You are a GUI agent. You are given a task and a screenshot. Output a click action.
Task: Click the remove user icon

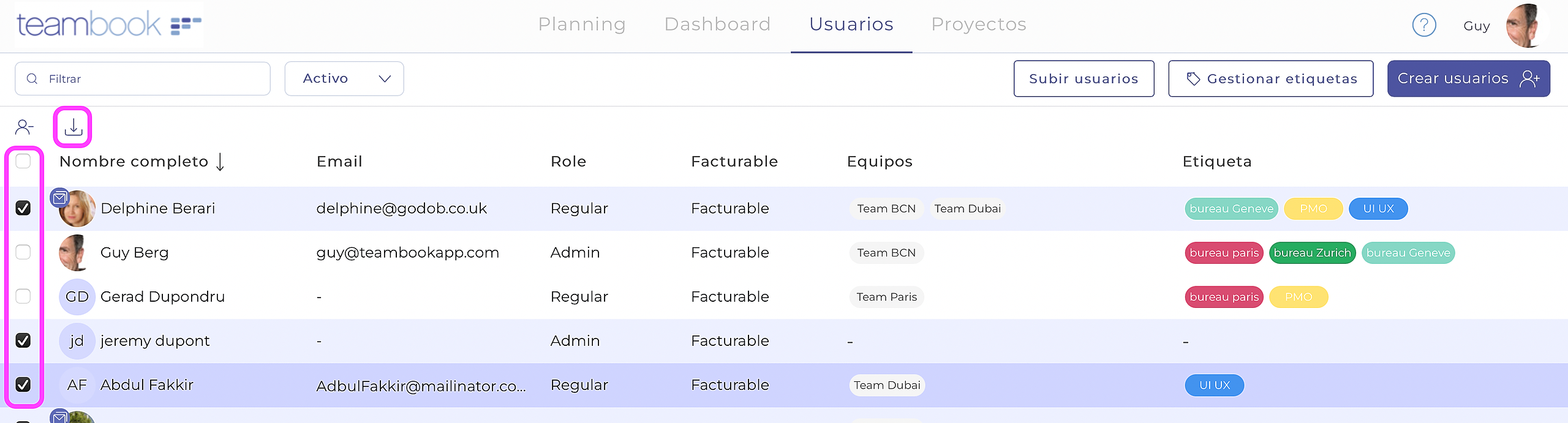click(24, 127)
